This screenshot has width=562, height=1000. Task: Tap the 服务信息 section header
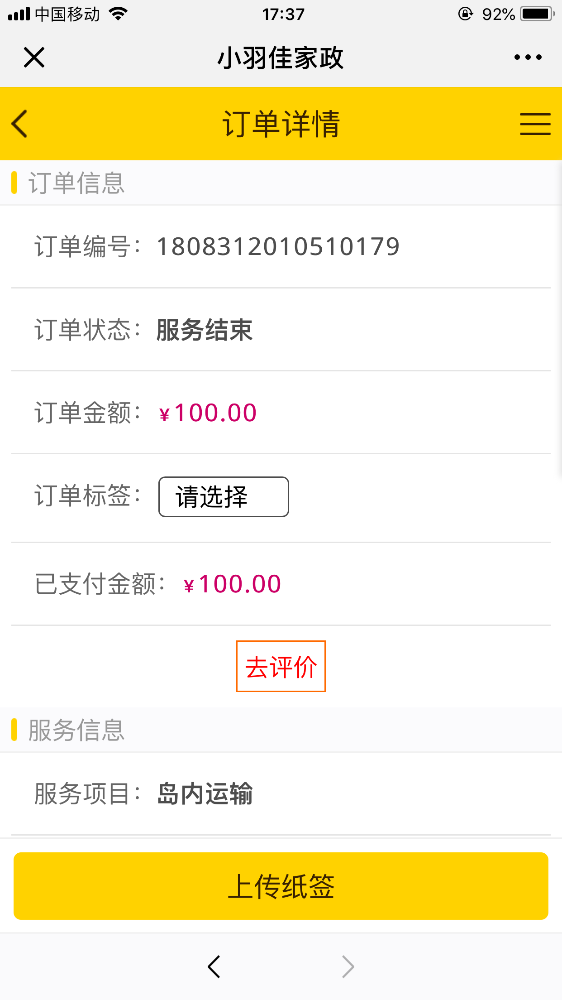[281, 730]
